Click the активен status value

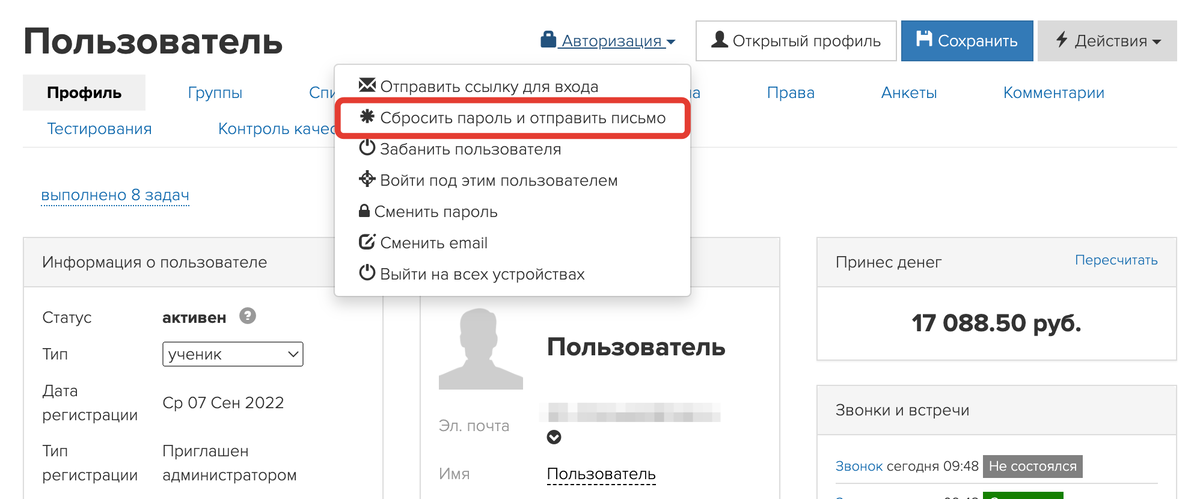point(194,318)
